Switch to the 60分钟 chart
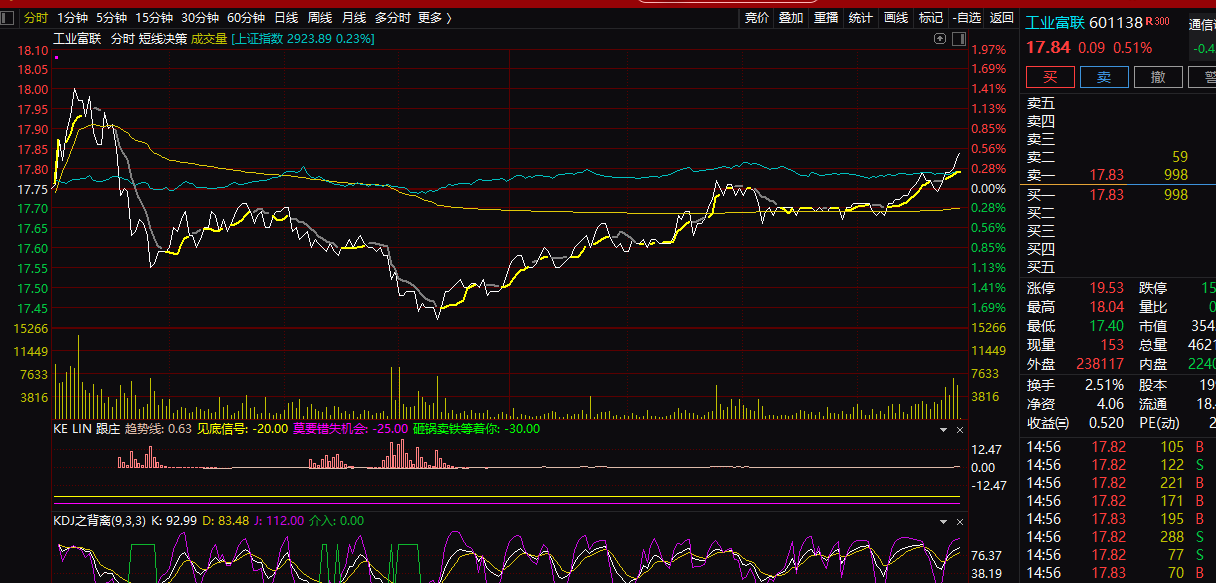 point(246,18)
